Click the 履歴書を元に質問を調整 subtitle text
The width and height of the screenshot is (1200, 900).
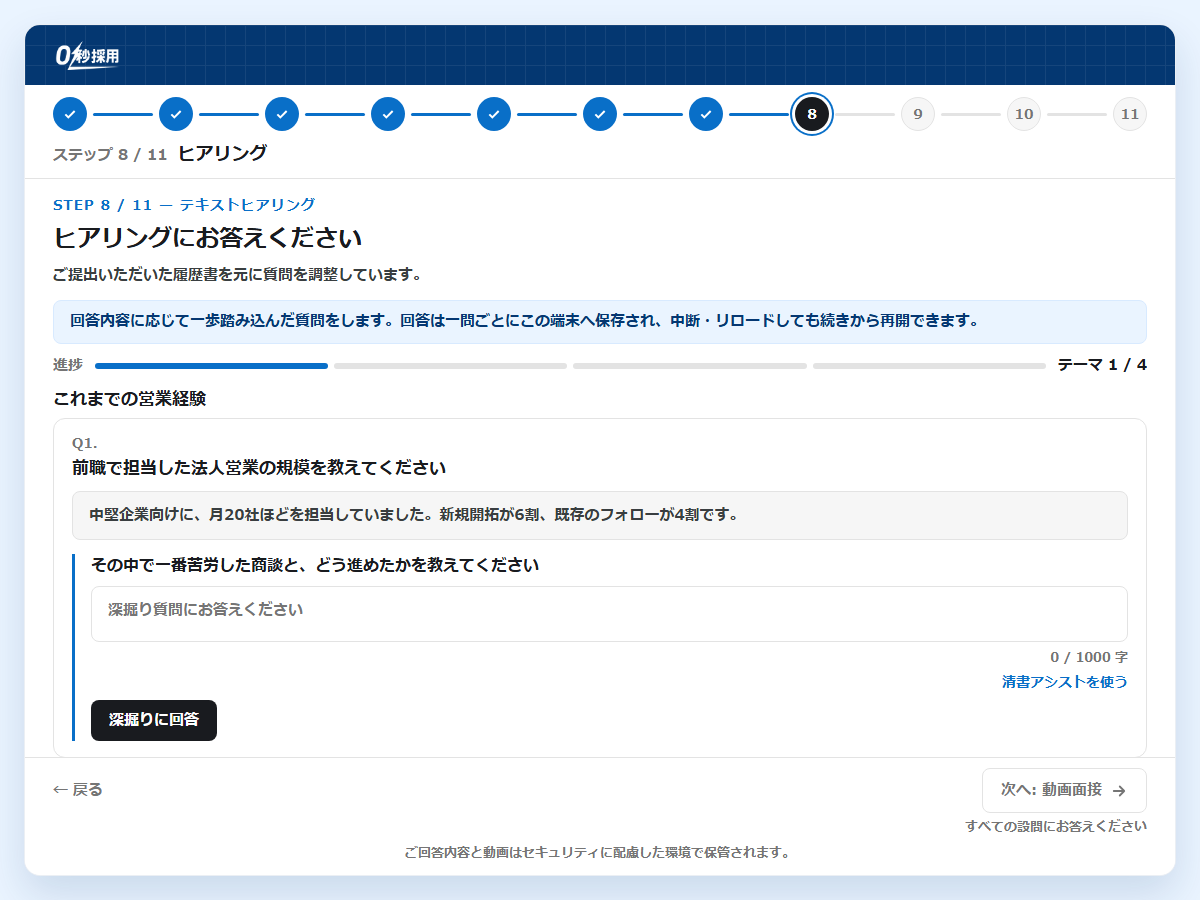tap(237, 274)
